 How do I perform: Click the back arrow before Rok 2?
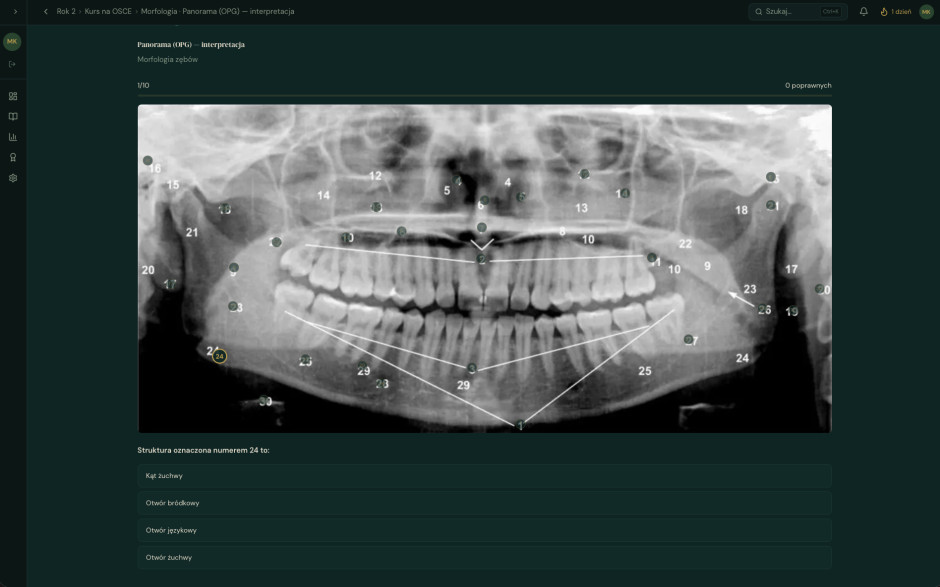coord(45,11)
